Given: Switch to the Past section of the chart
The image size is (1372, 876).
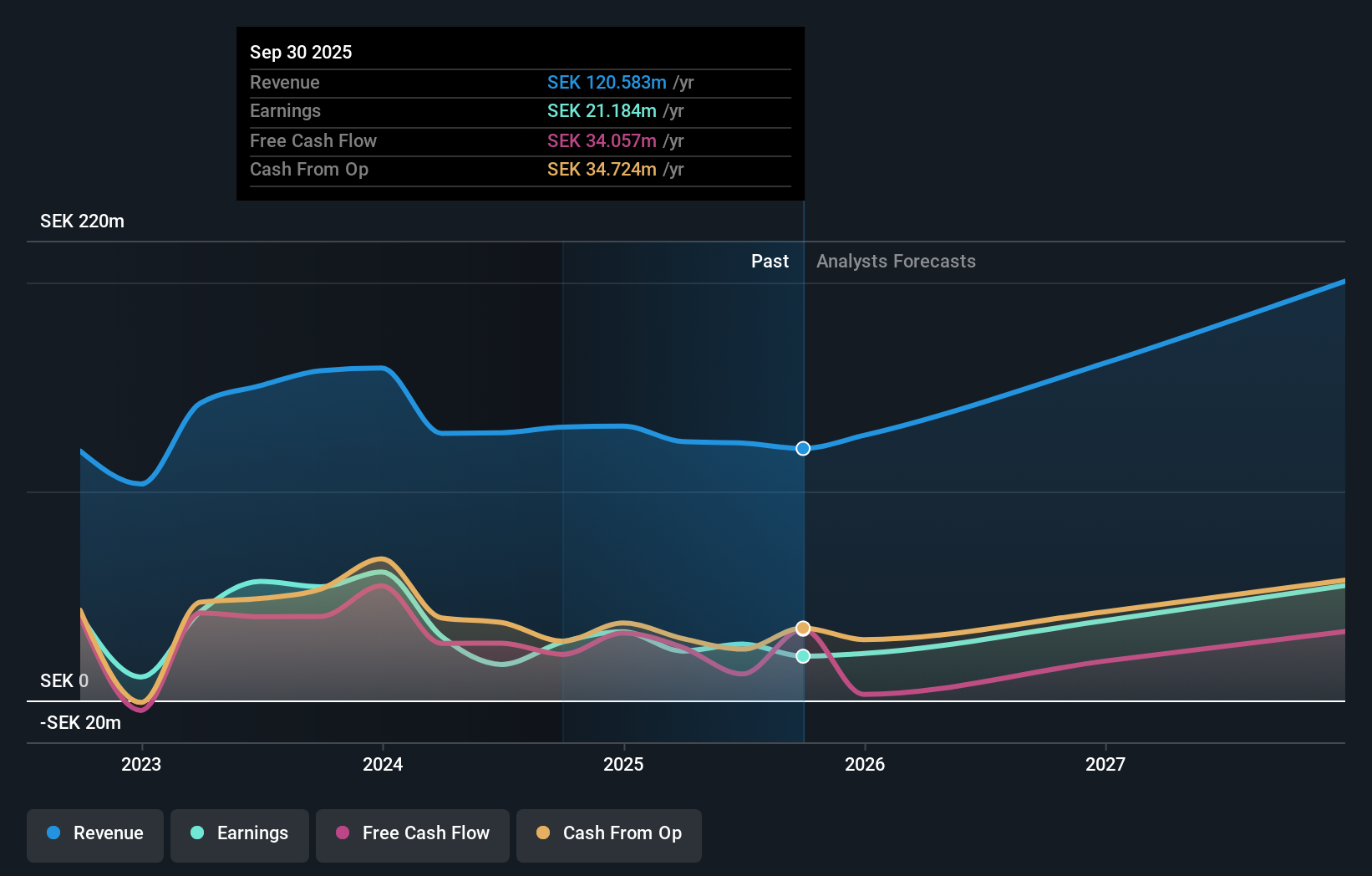Looking at the screenshot, I should coord(770,261).
